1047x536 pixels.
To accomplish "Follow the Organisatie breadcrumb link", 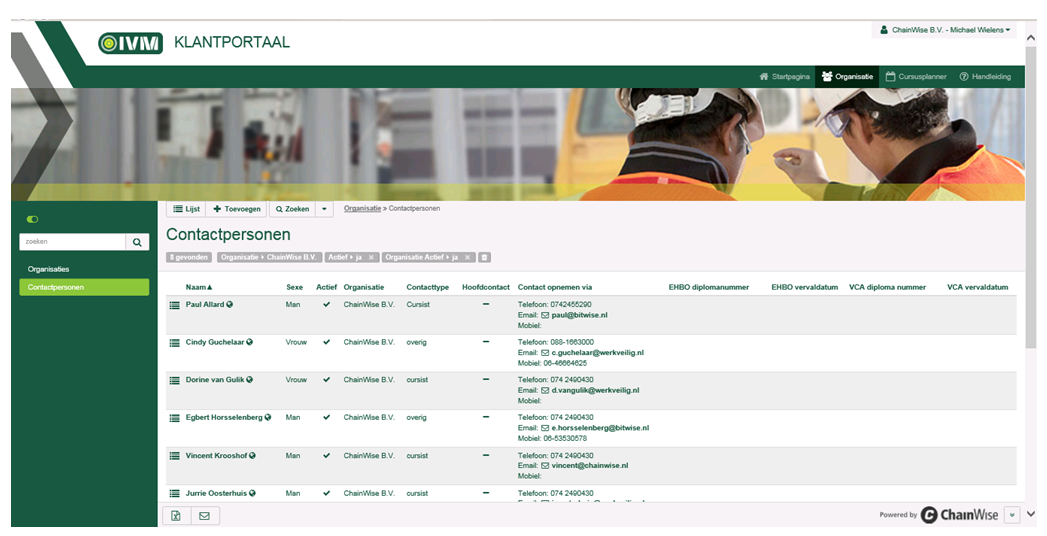I will [x=362, y=208].
